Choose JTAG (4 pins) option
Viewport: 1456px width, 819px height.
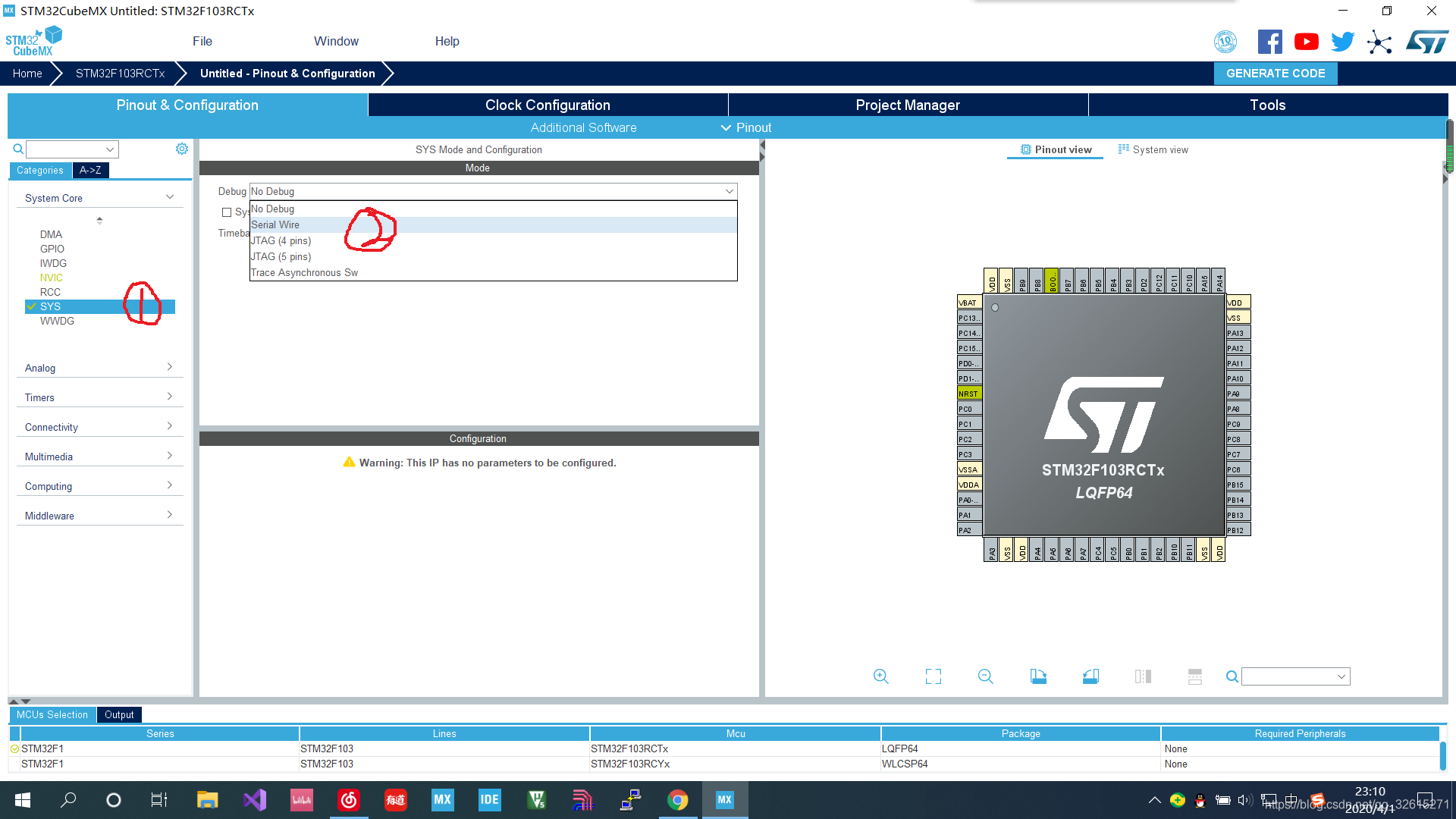point(493,240)
